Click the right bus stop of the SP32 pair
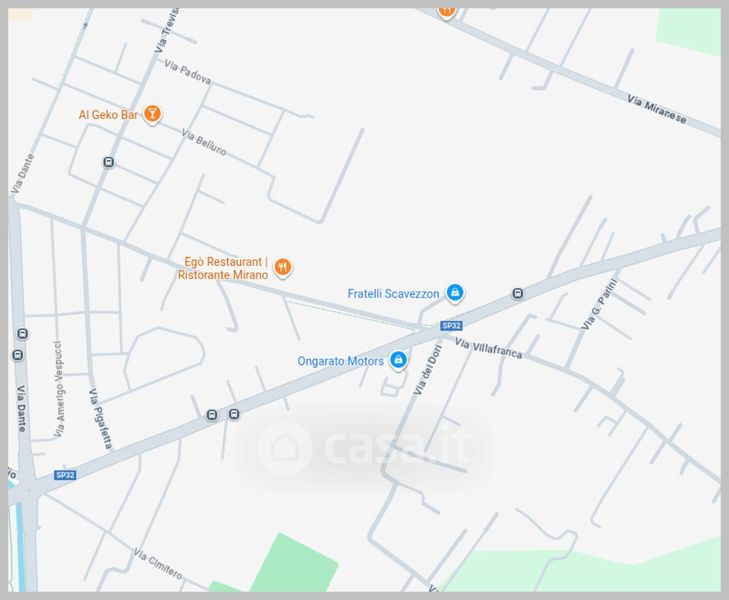Screen dimensions: 729x600 pyautogui.click(x=234, y=414)
